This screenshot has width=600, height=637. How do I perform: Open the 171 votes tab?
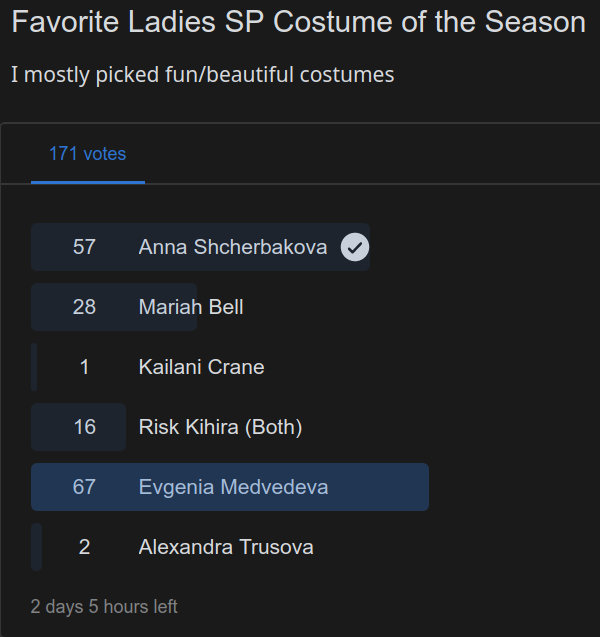tap(88, 154)
